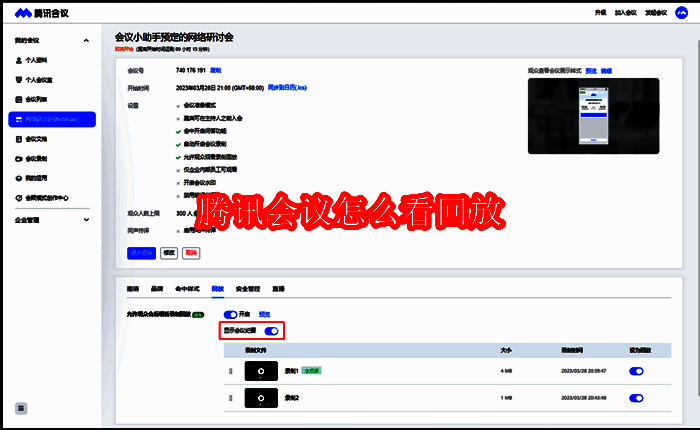
Task: Open the audience display style preview image
Action: pos(593,116)
